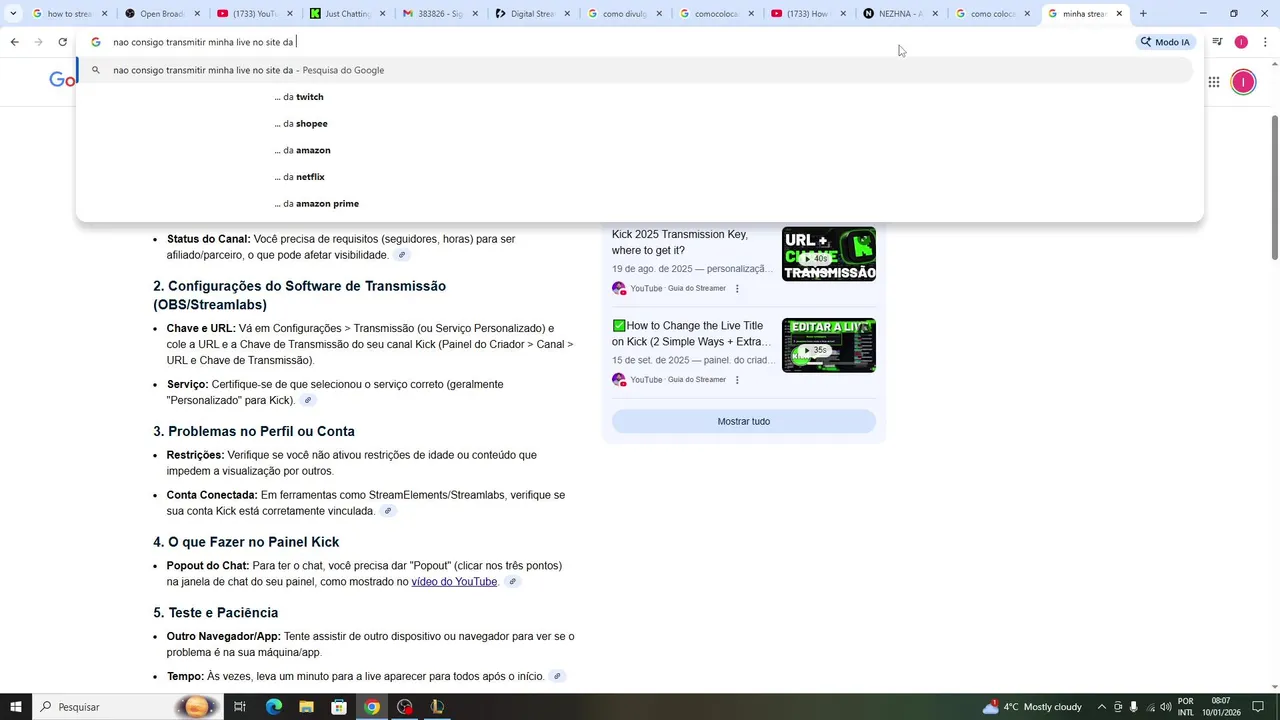Viewport: 1280px width, 720px height.
Task: Open the volume icon in system tray
Action: [1166, 707]
